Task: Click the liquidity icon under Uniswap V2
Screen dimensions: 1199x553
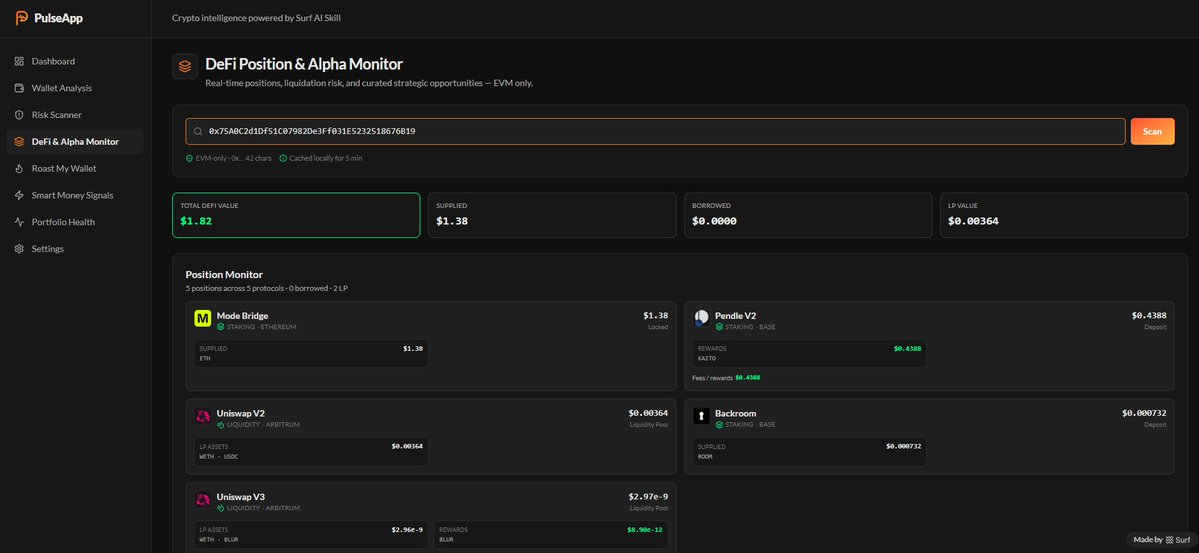Action: 220,424
